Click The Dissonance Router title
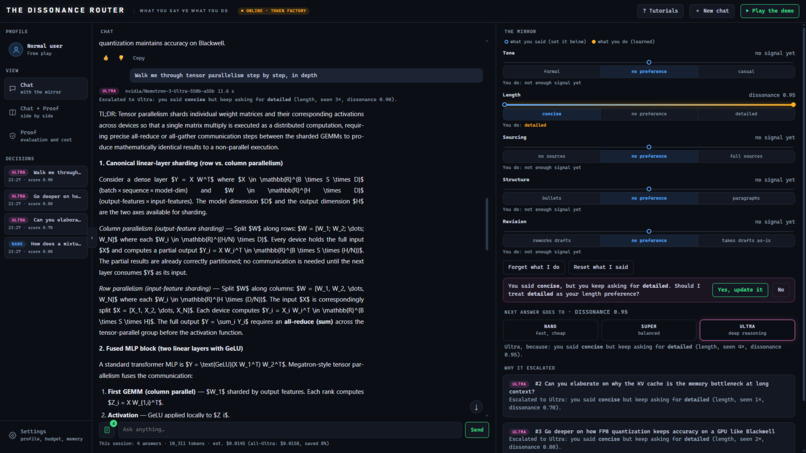Image resolution: width=806 pixels, height=453 pixels. point(65,10)
